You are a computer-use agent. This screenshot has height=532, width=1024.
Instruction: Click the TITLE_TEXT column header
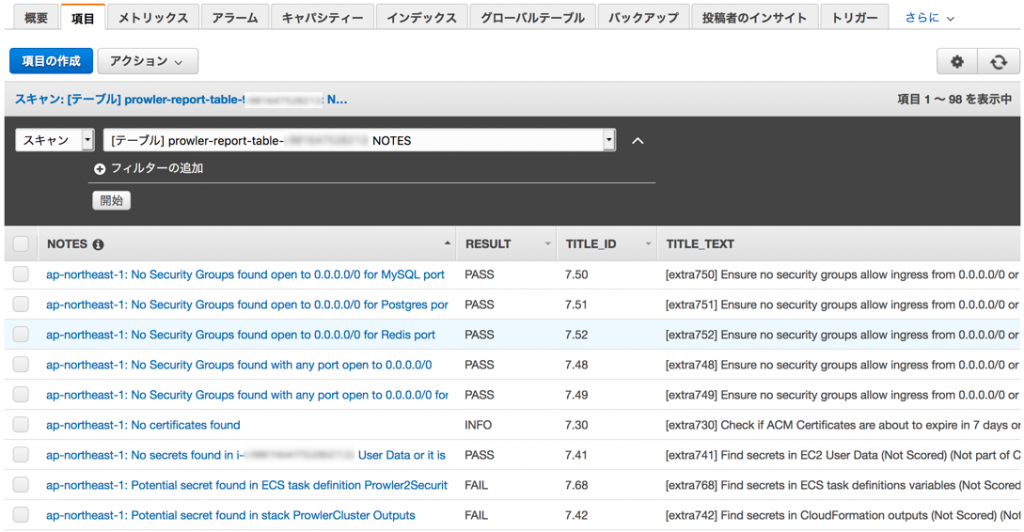[x=700, y=244]
